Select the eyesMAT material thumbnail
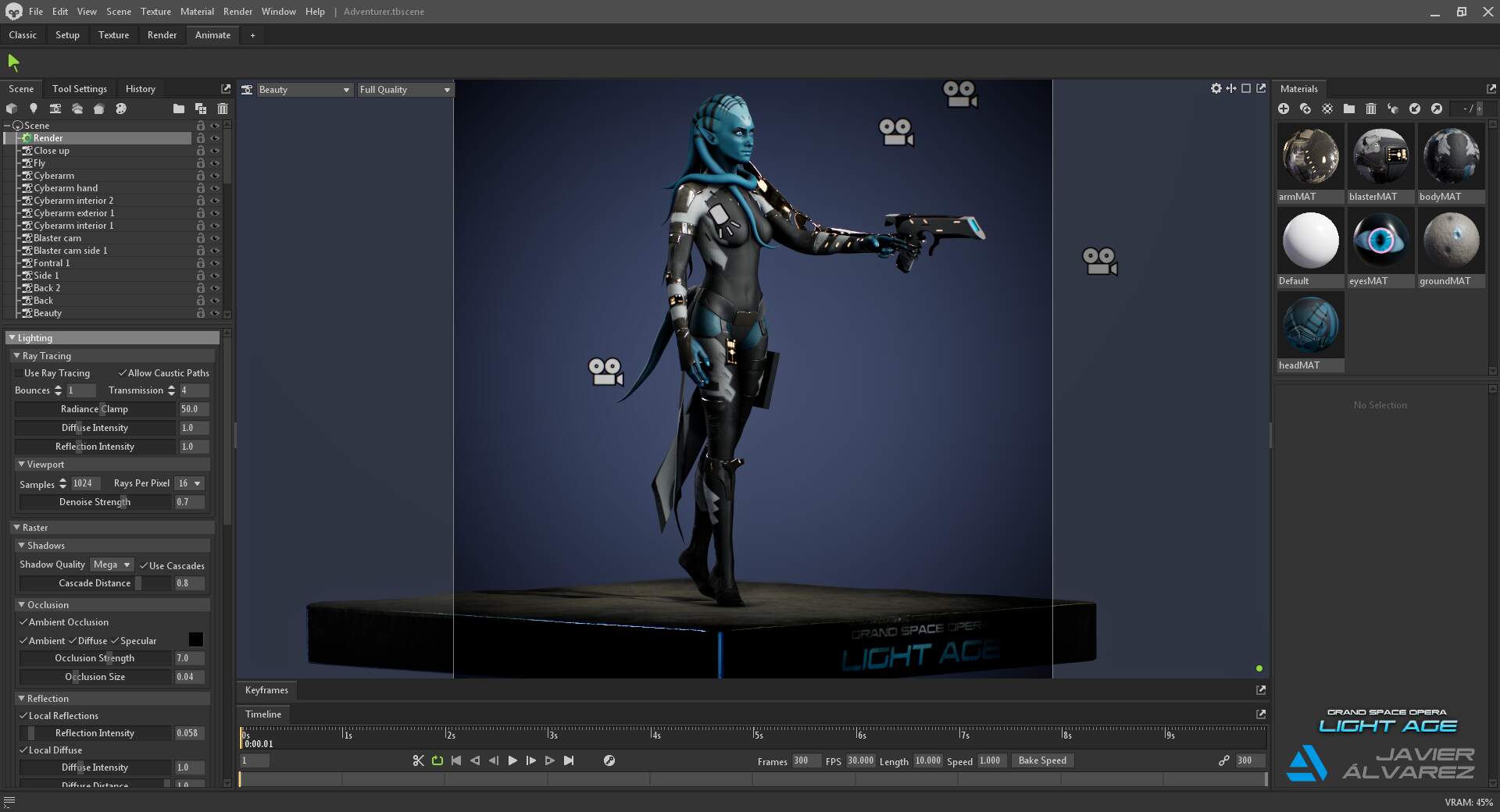1500x812 pixels. tap(1380, 240)
